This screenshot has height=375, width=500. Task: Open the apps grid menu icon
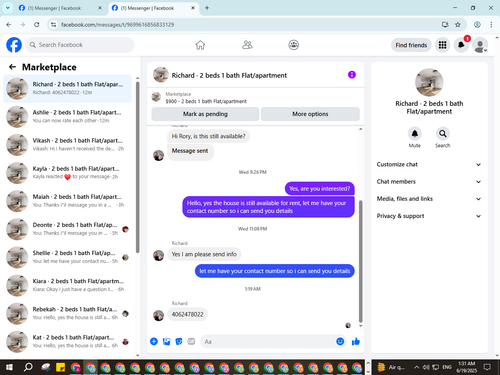pos(442,45)
